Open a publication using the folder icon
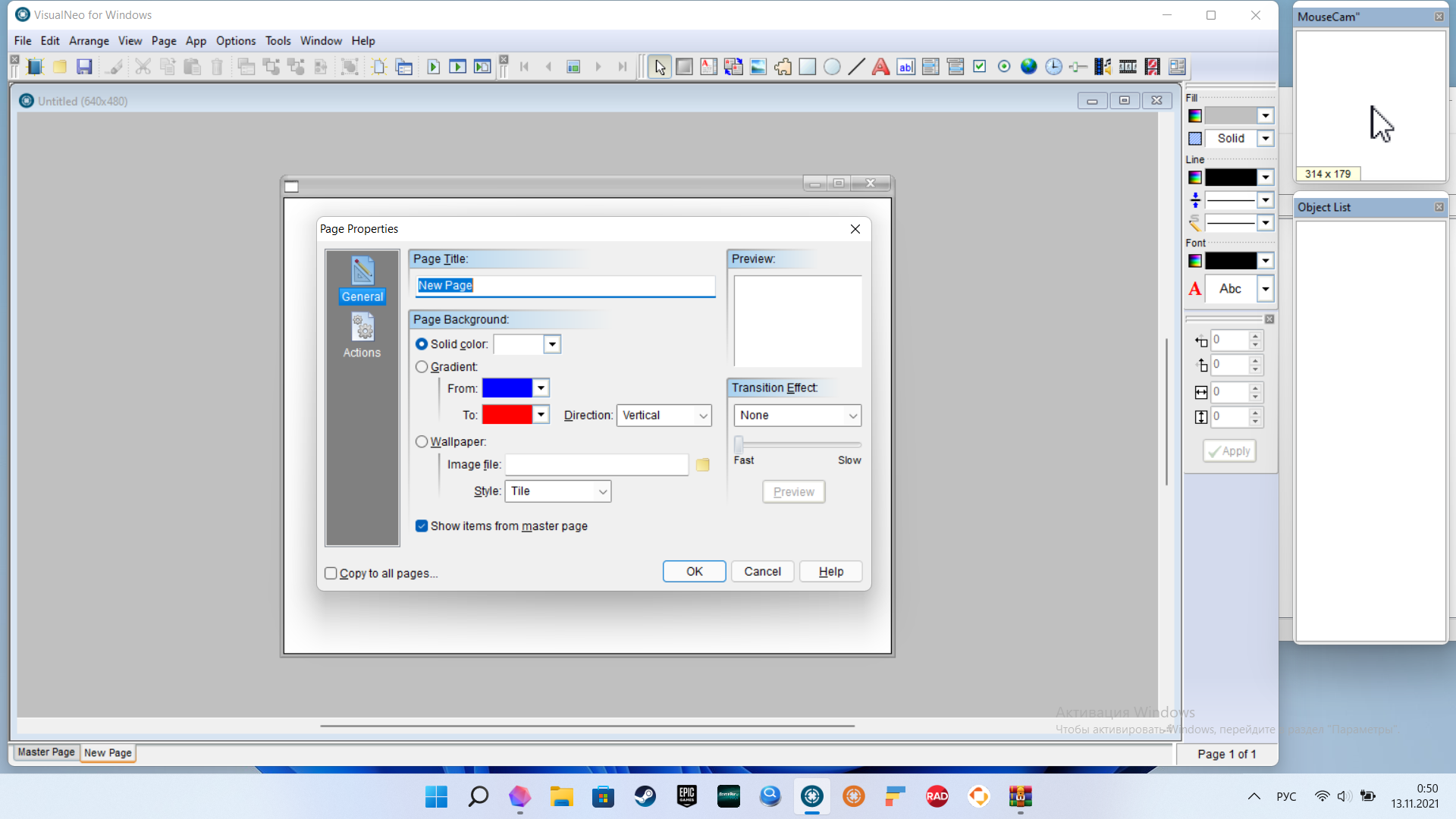The image size is (1456, 819). [x=60, y=67]
